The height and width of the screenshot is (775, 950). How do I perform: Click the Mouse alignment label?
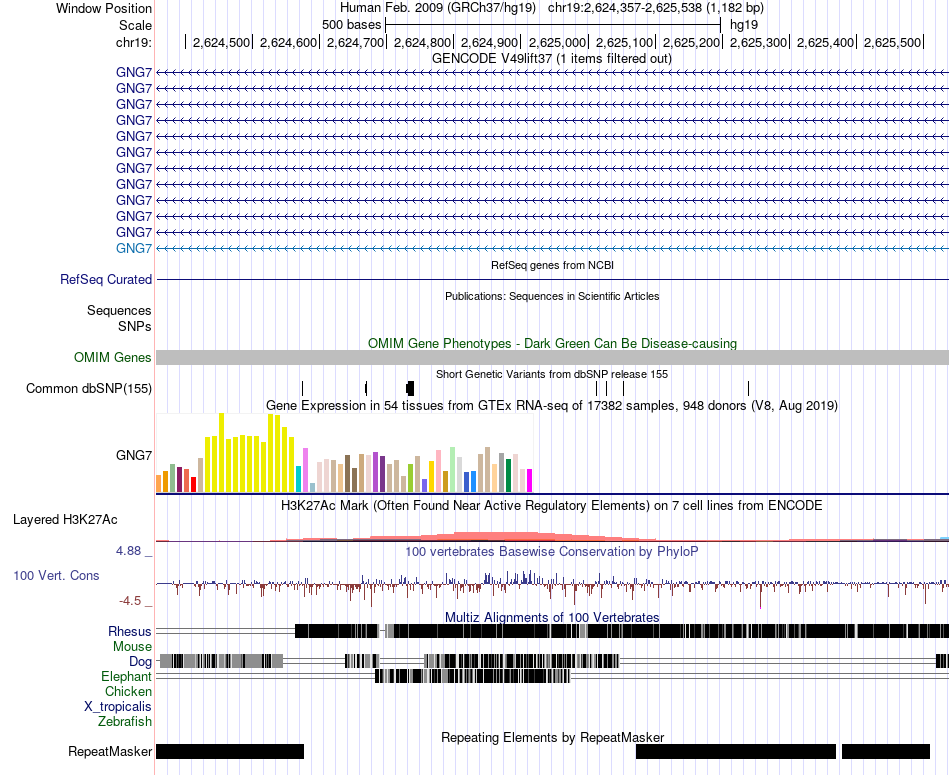tap(132, 647)
